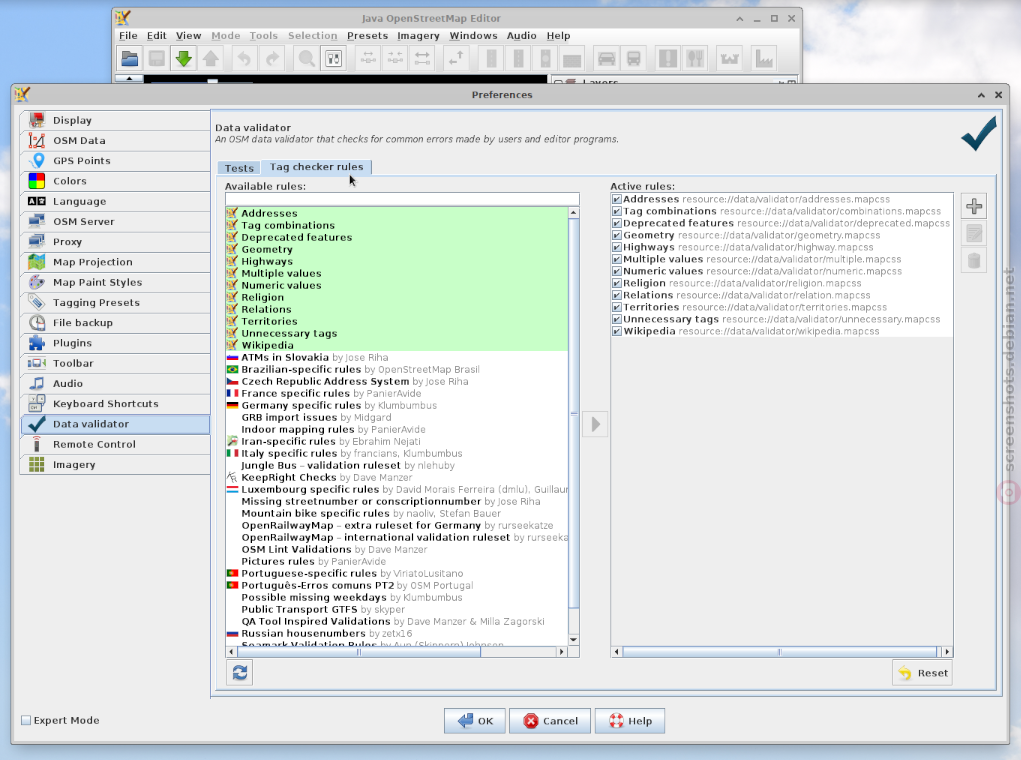
Task: Click available rules vertical scrollbar down arrow
Action: click(x=574, y=640)
